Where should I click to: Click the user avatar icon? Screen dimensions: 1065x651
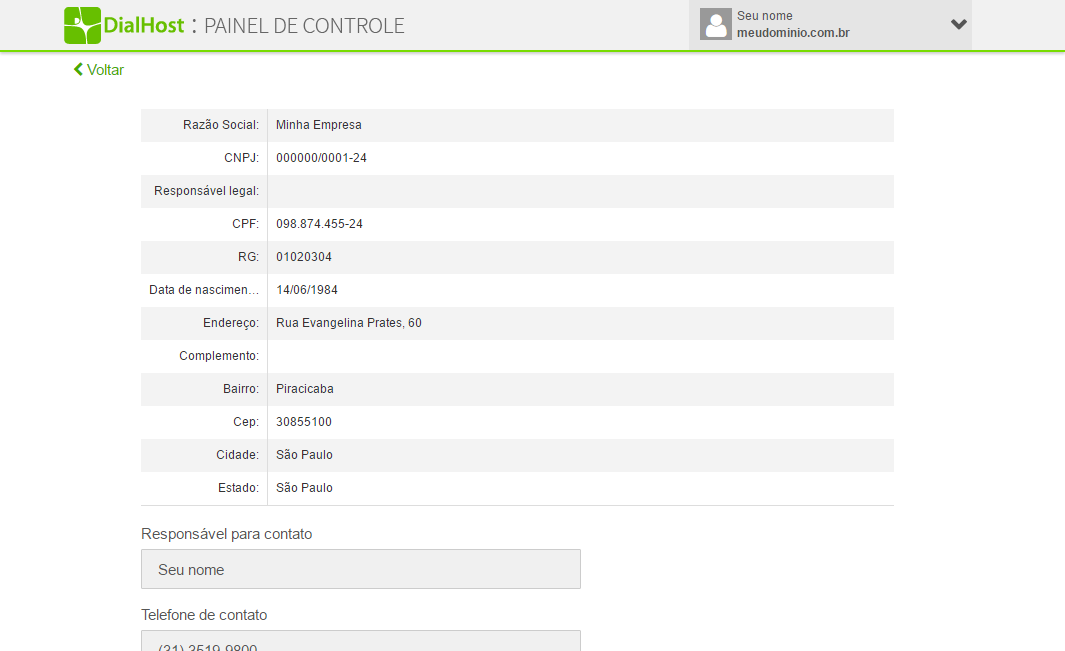[716, 24]
